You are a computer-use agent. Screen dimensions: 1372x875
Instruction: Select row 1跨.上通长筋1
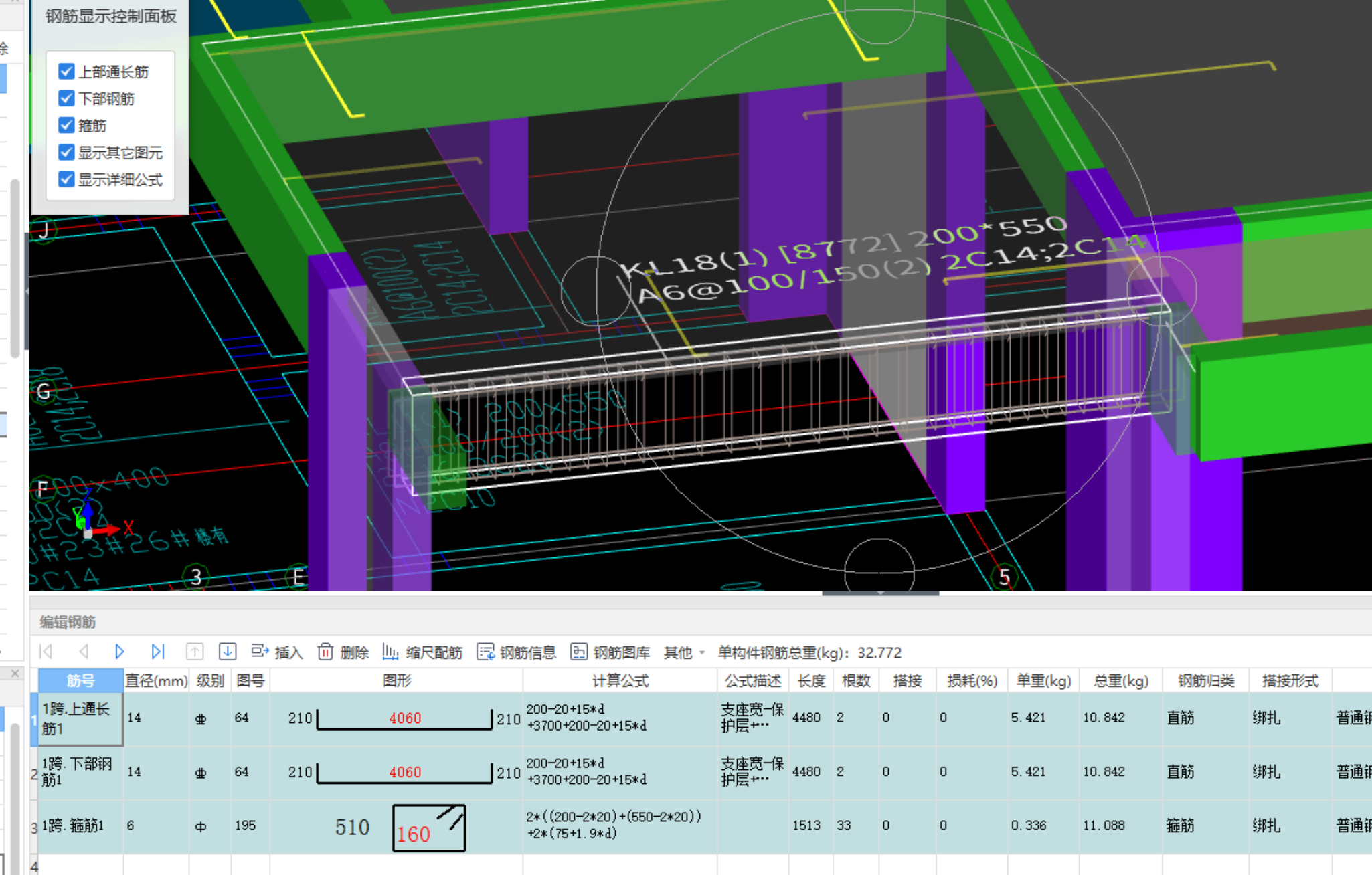pos(80,718)
